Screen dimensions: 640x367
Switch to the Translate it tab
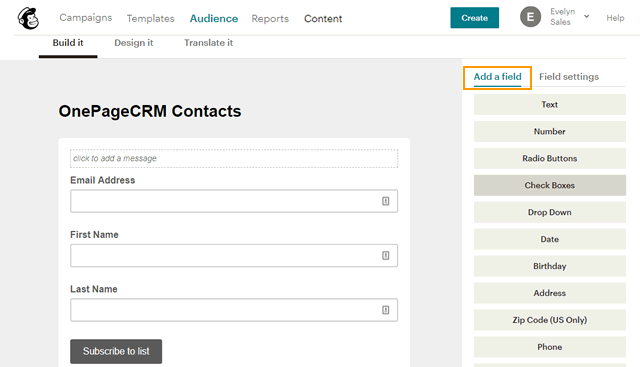pyautogui.click(x=209, y=43)
